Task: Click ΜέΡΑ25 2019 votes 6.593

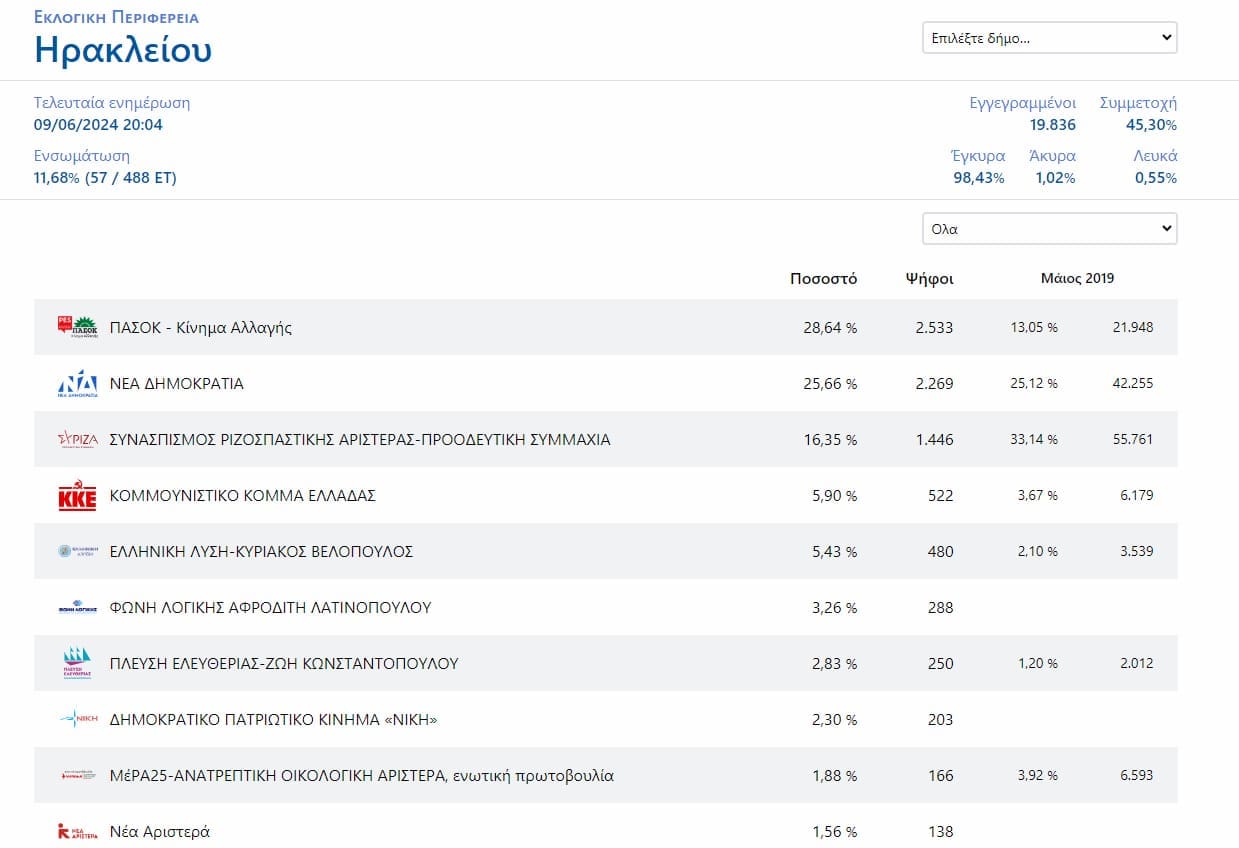Action: pyautogui.click(x=1135, y=775)
